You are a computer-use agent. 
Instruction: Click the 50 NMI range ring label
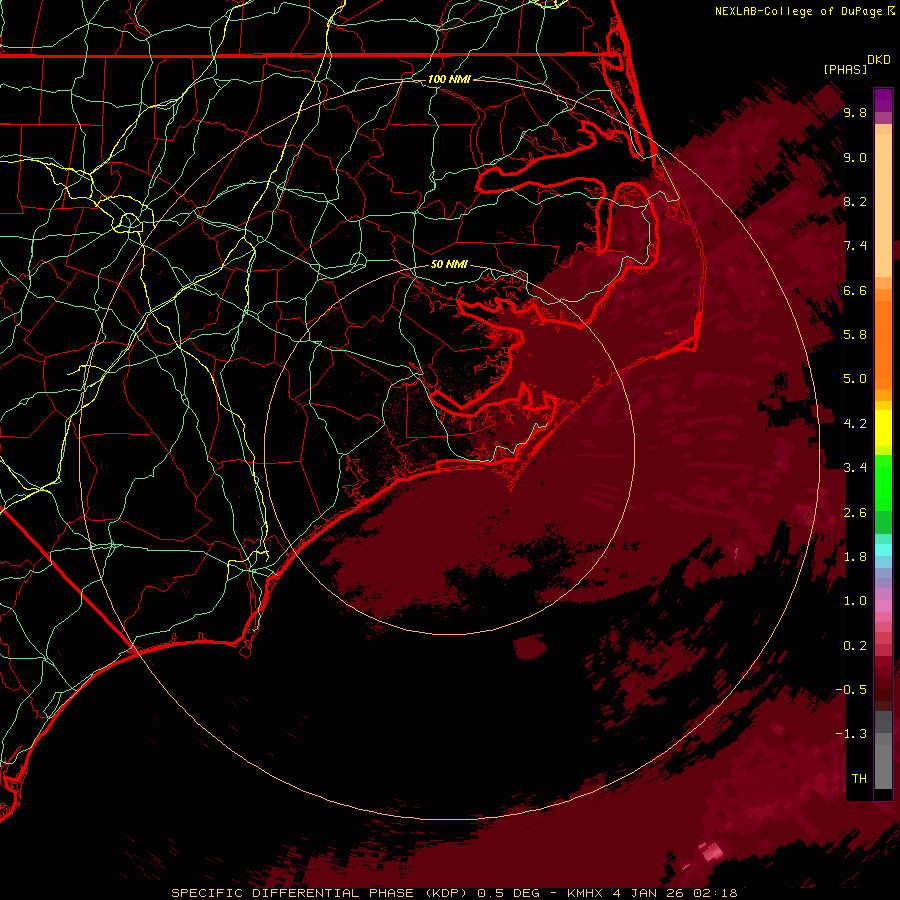coord(449,264)
